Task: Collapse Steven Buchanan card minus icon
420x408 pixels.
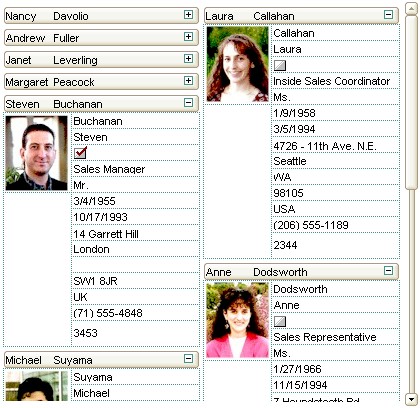Action: pyautogui.click(x=188, y=103)
